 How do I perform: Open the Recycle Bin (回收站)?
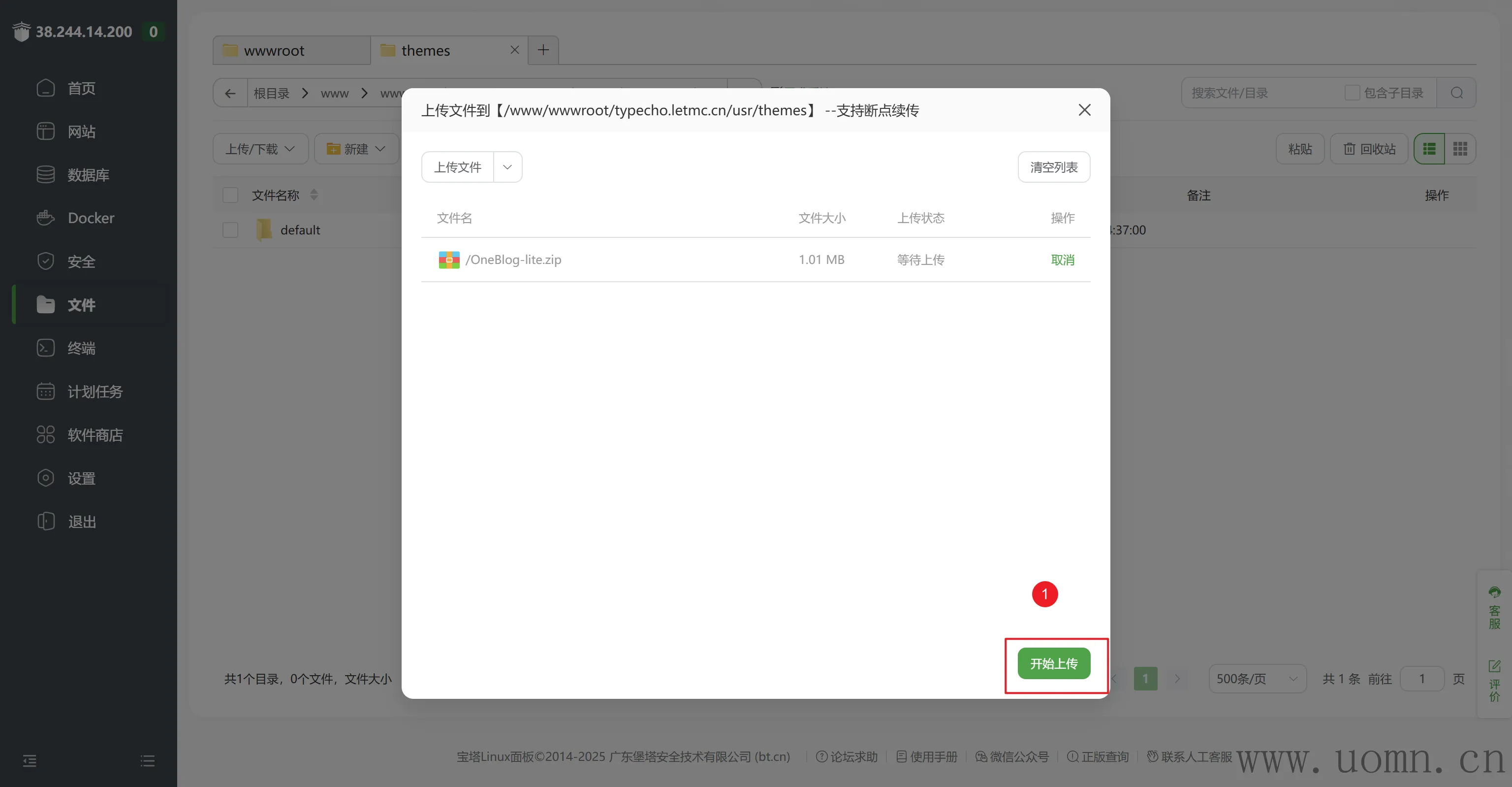coord(1369,149)
